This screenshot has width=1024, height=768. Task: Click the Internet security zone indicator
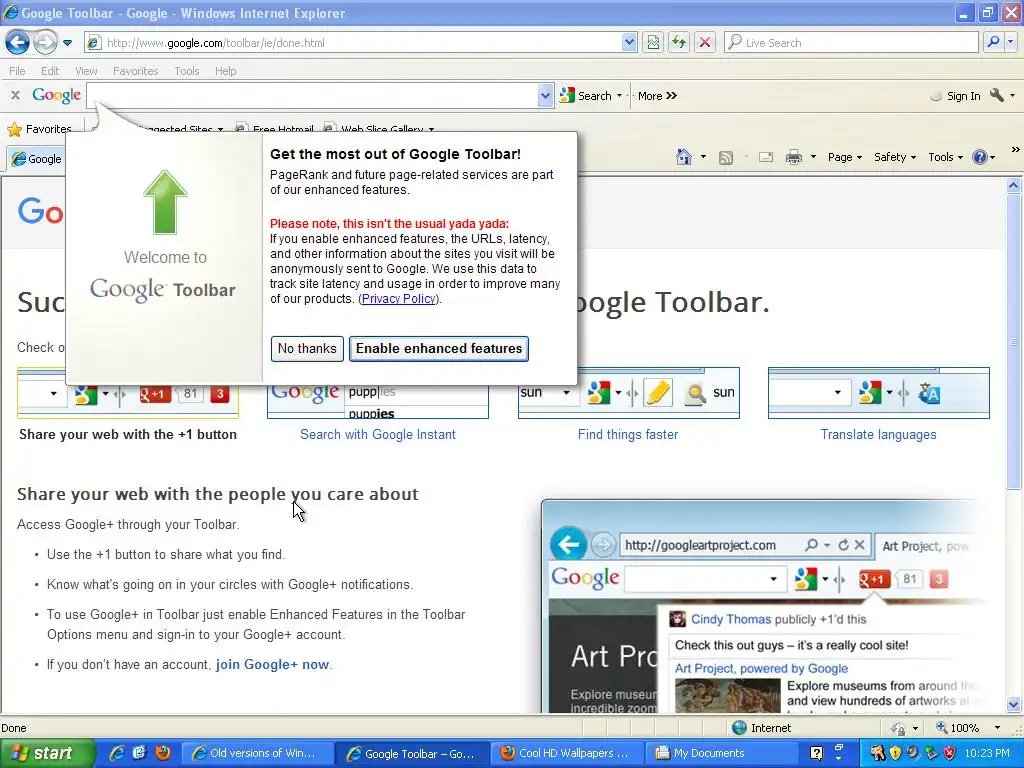pos(761,728)
